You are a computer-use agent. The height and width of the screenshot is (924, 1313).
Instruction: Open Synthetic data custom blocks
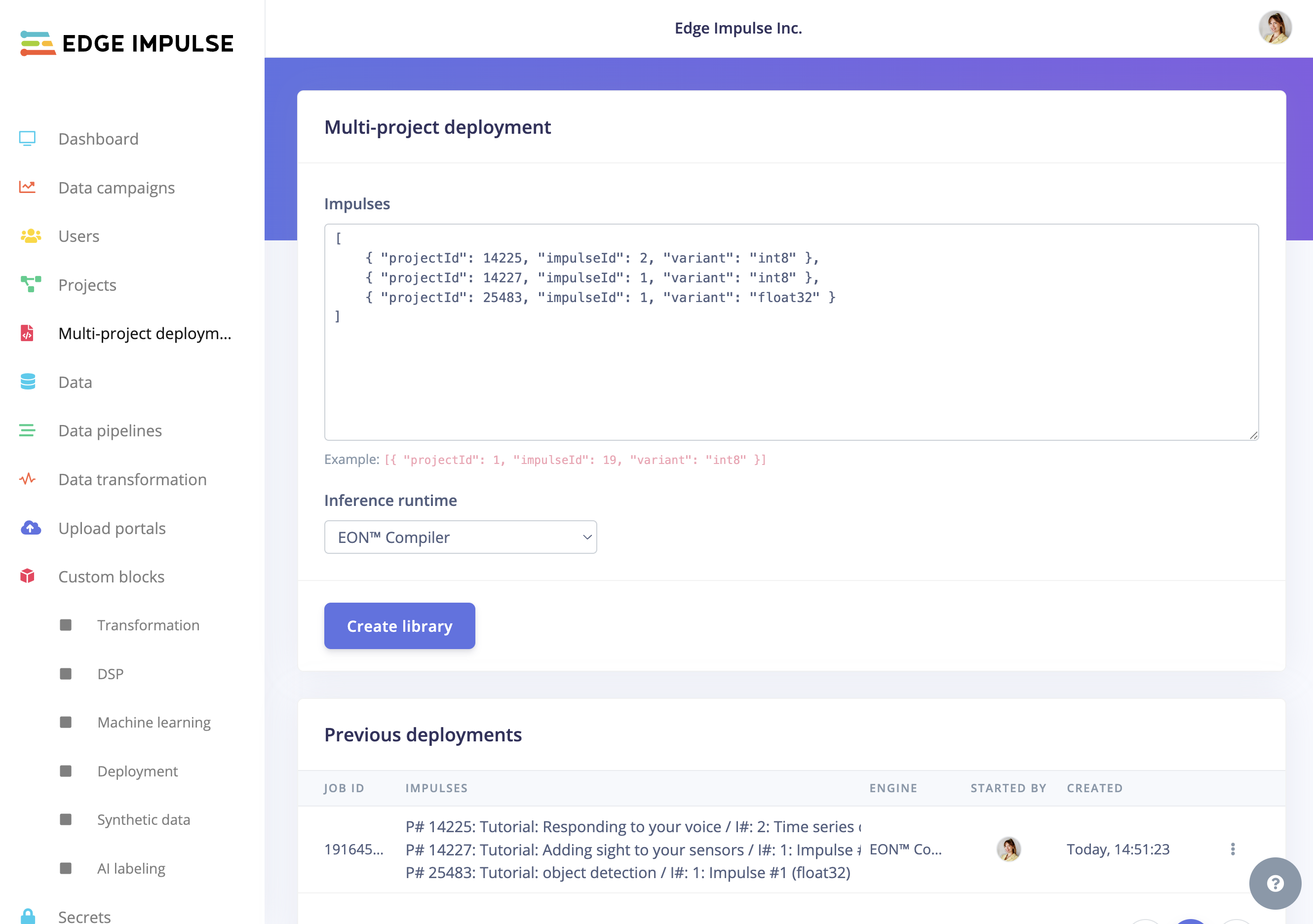(144, 819)
